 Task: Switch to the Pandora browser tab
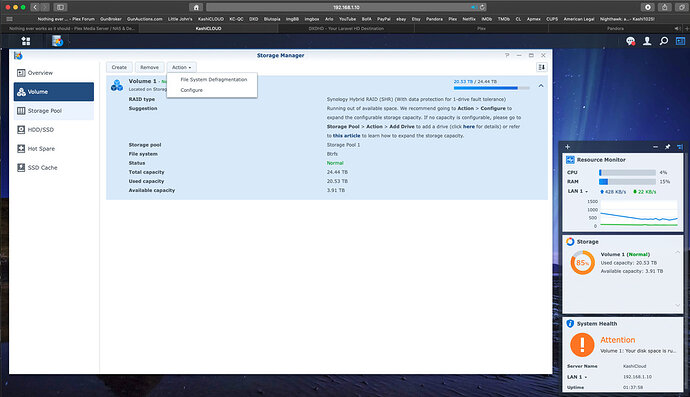(615, 28)
